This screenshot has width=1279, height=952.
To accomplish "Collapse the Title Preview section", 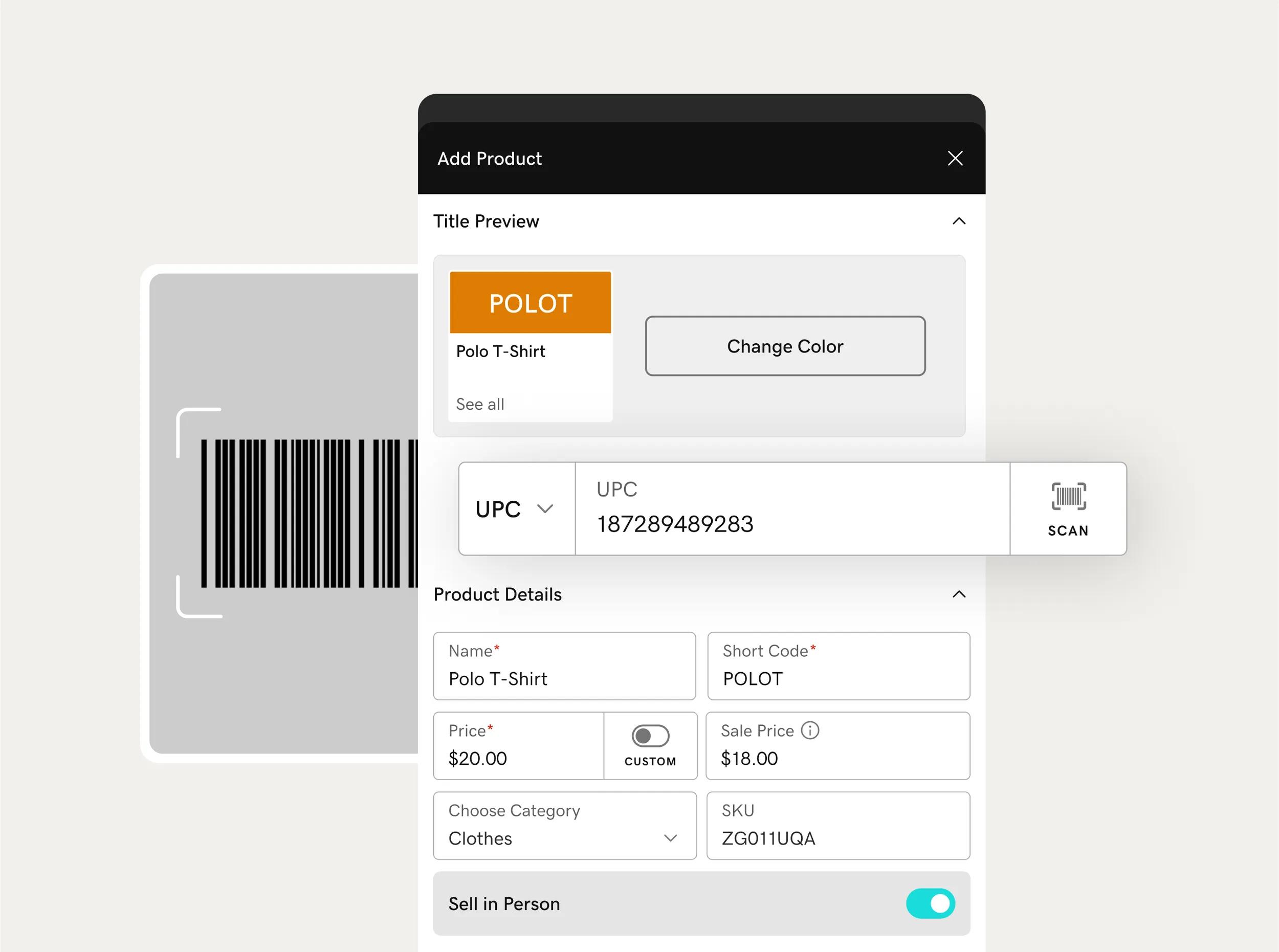I will [x=959, y=220].
